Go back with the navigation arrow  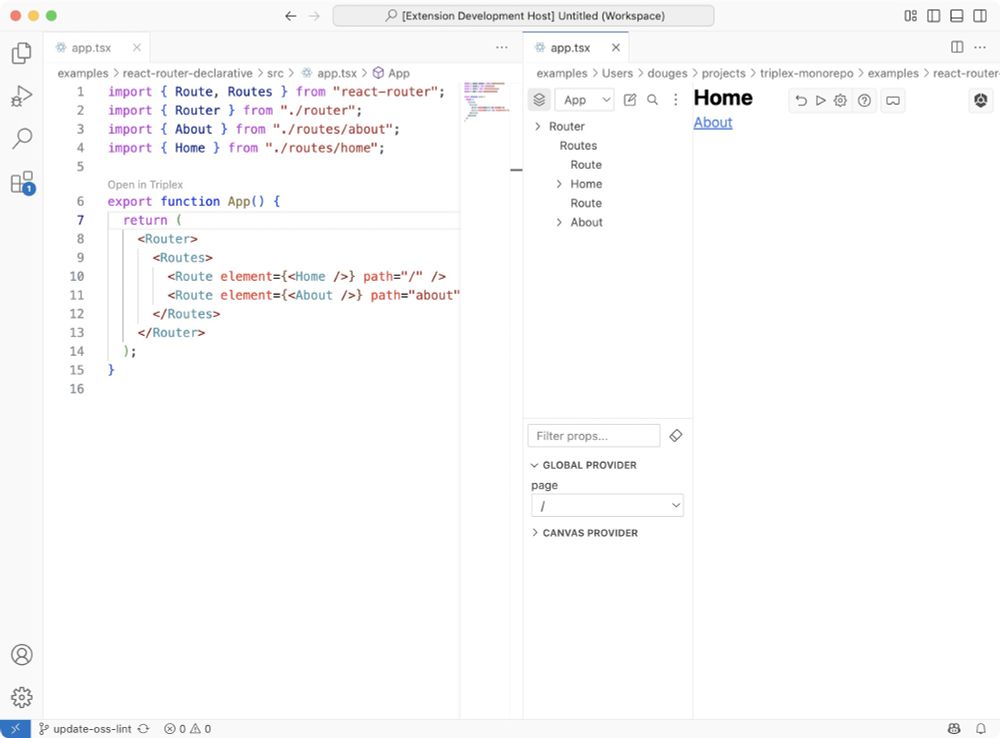(x=291, y=16)
